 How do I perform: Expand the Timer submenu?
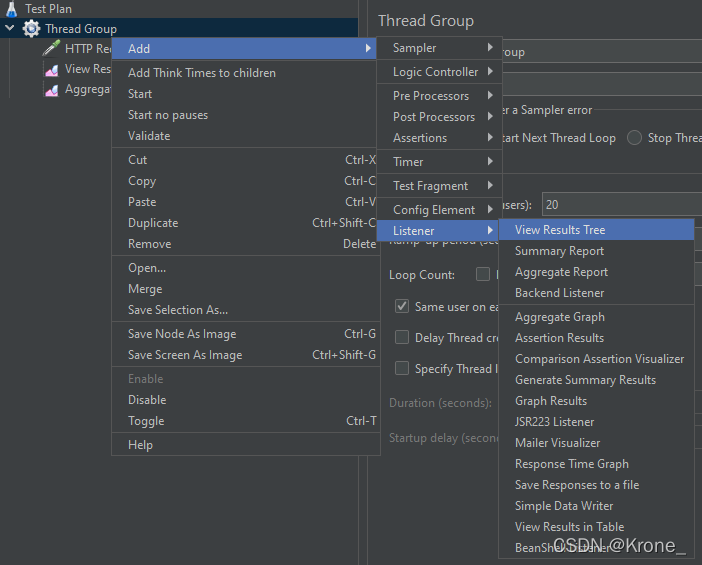[440, 162]
